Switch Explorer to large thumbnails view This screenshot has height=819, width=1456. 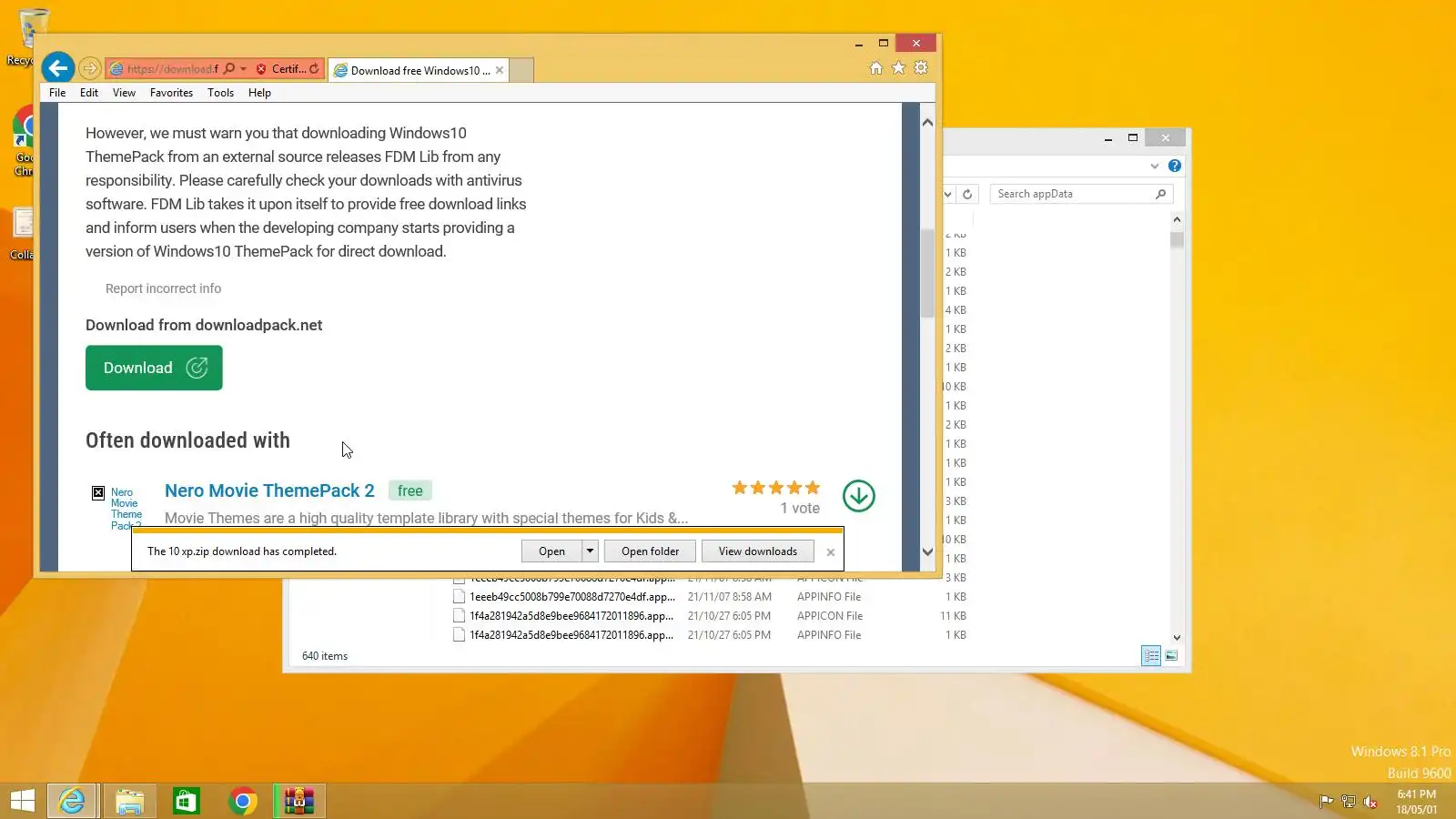(1171, 655)
